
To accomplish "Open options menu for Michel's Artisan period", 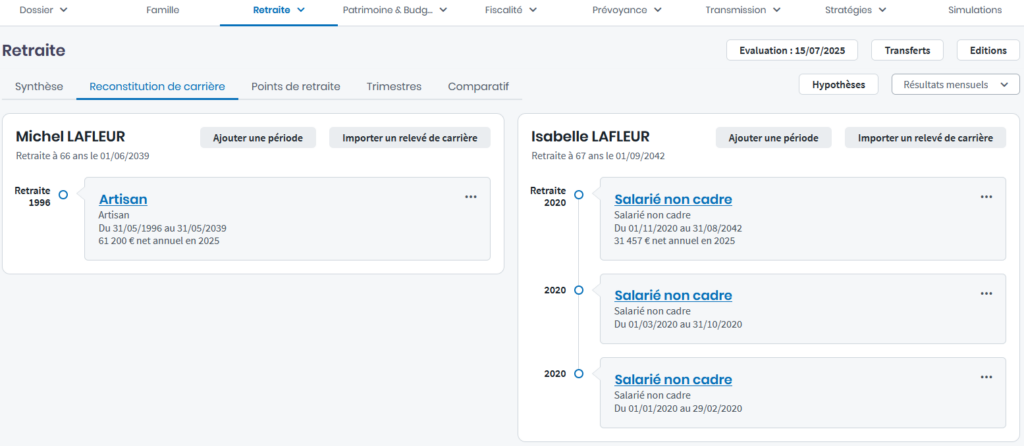I will click(x=471, y=197).
